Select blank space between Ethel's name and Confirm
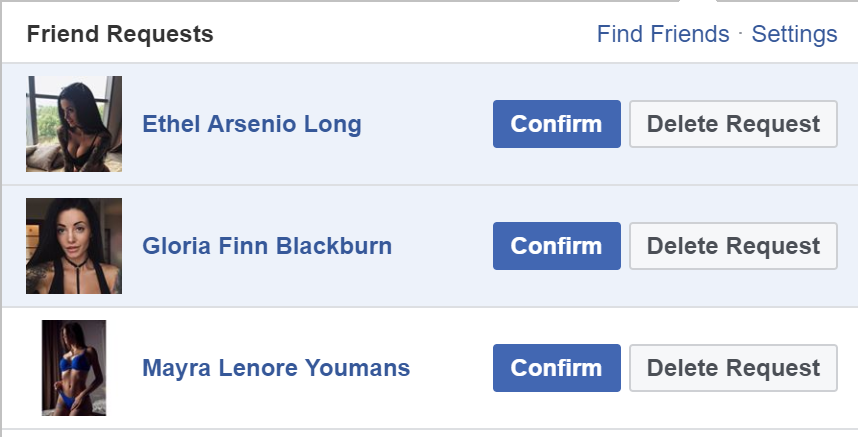This screenshot has width=858, height=437. tap(427, 124)
